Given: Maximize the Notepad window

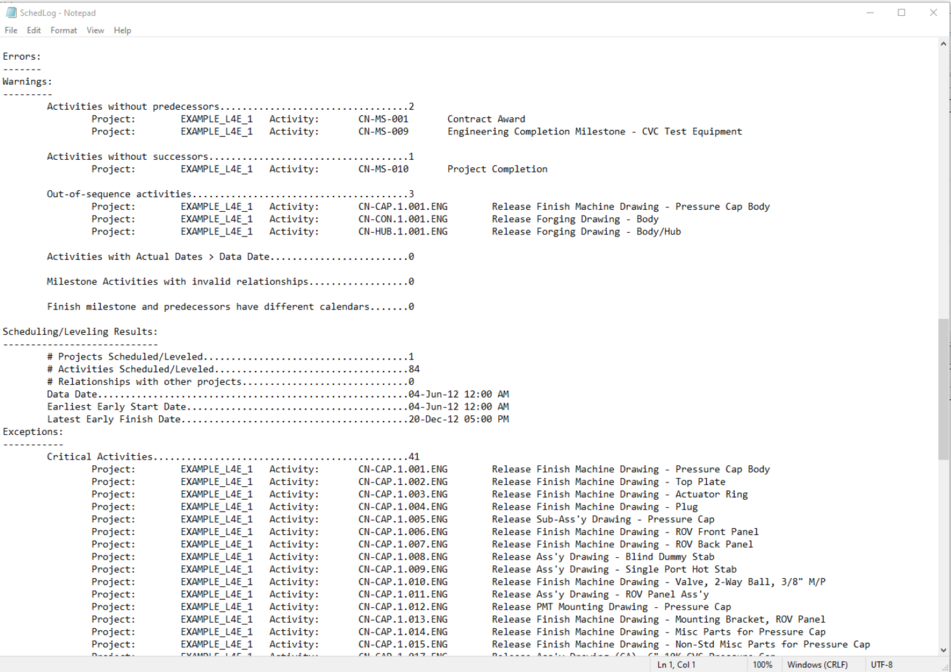Looking at the screenshot, I should pyautogui.click(x=901, y=13).
